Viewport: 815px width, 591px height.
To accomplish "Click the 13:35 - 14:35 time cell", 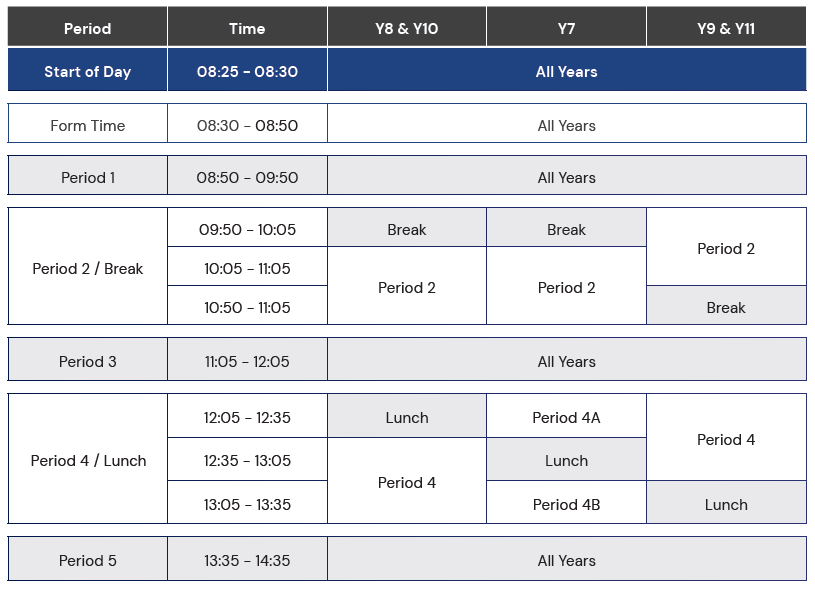I will [x=247, y=559].
